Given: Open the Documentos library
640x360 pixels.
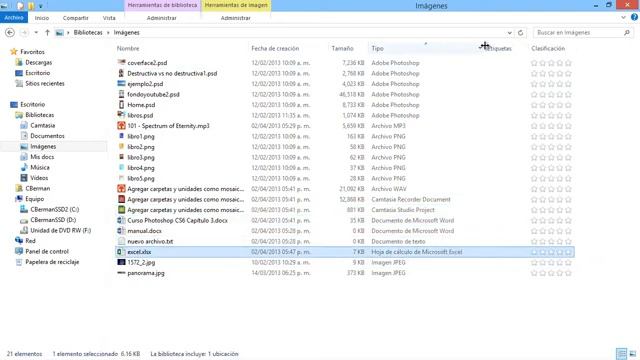Looking at the screenshot, I should tap(47, 136).
